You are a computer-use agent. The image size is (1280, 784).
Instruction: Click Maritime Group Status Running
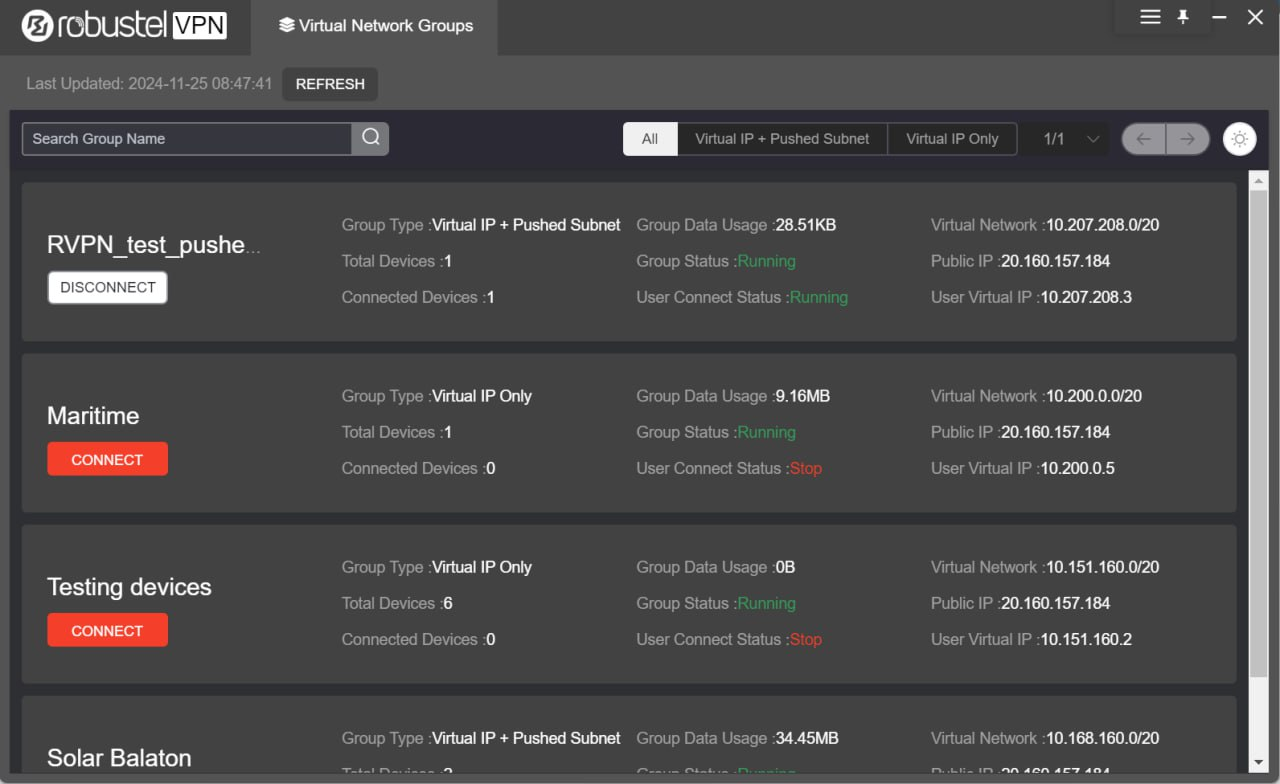(x=767, y=432)
